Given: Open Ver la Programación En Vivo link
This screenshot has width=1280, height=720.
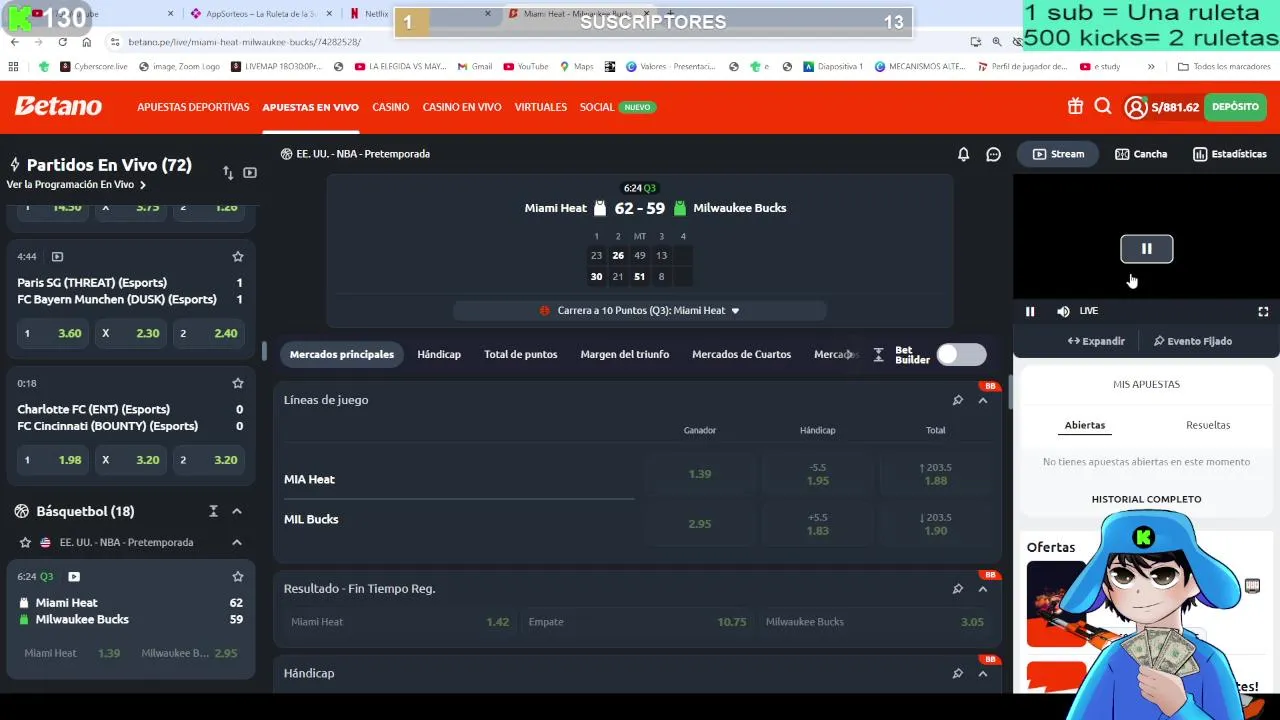Looking at the screenshot, I should (76, 185).
